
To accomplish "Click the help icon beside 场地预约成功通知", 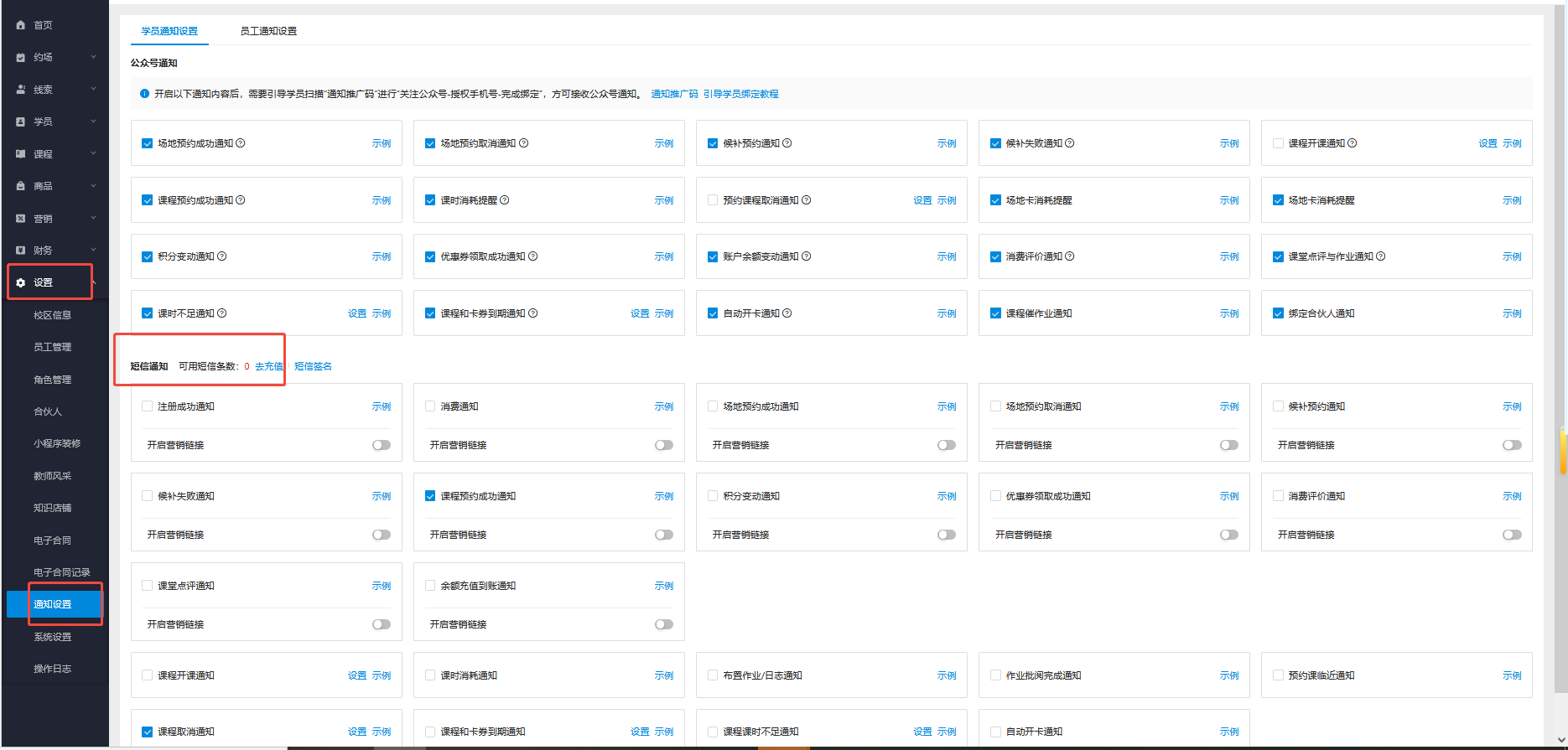I will tap(241, 143).
